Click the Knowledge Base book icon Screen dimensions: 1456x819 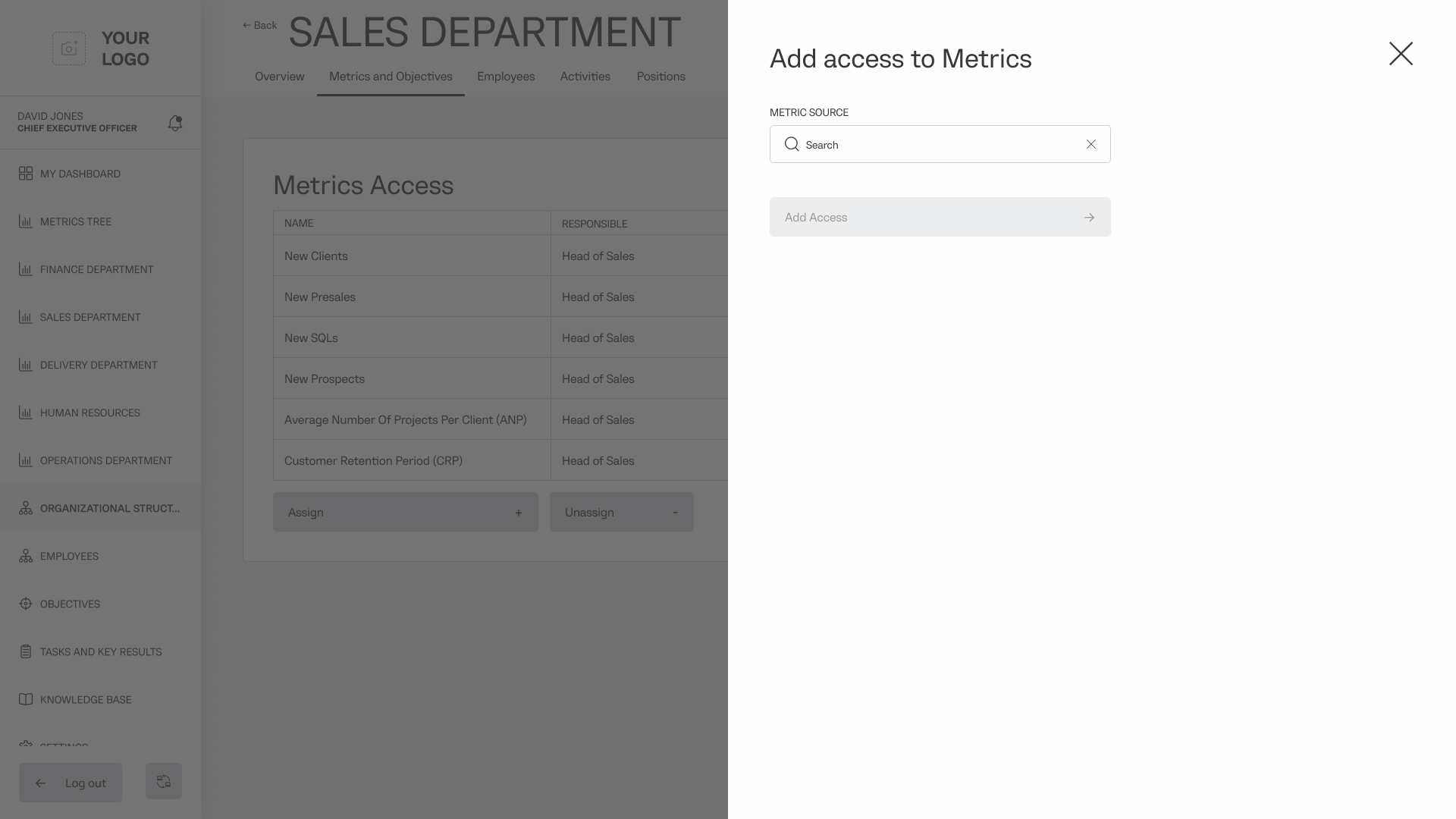coord(26,699)
